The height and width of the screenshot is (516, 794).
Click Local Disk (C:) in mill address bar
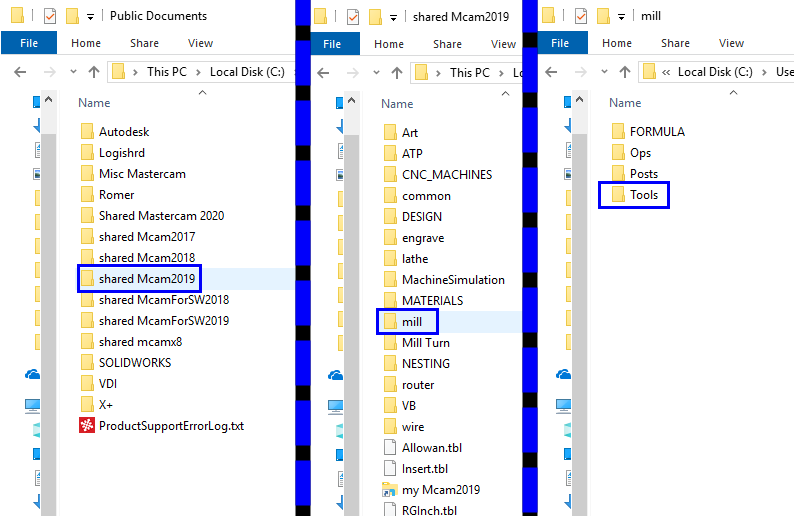[715, 72]
